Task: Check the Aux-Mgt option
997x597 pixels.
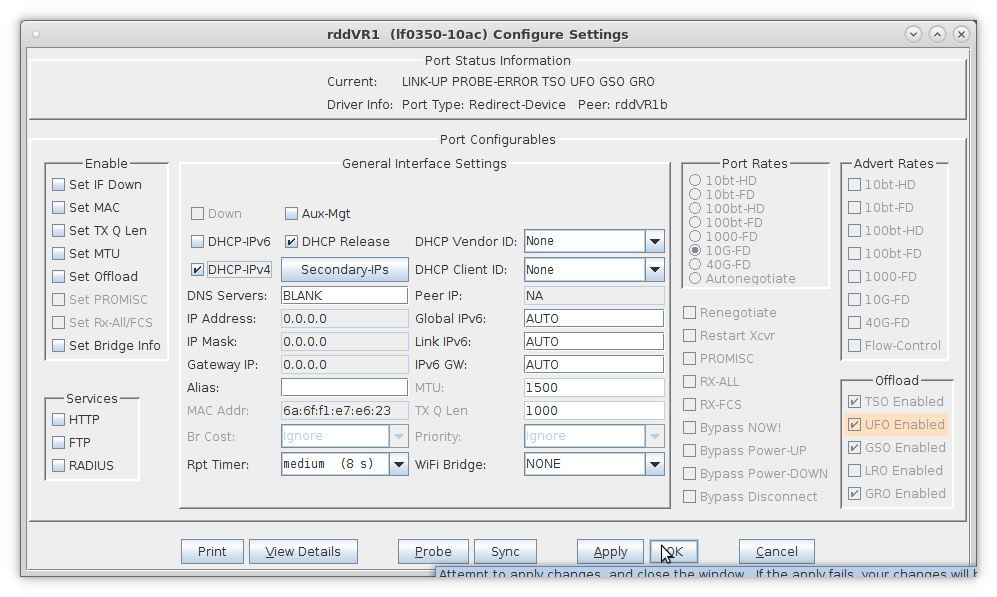Action: [292, 214]
